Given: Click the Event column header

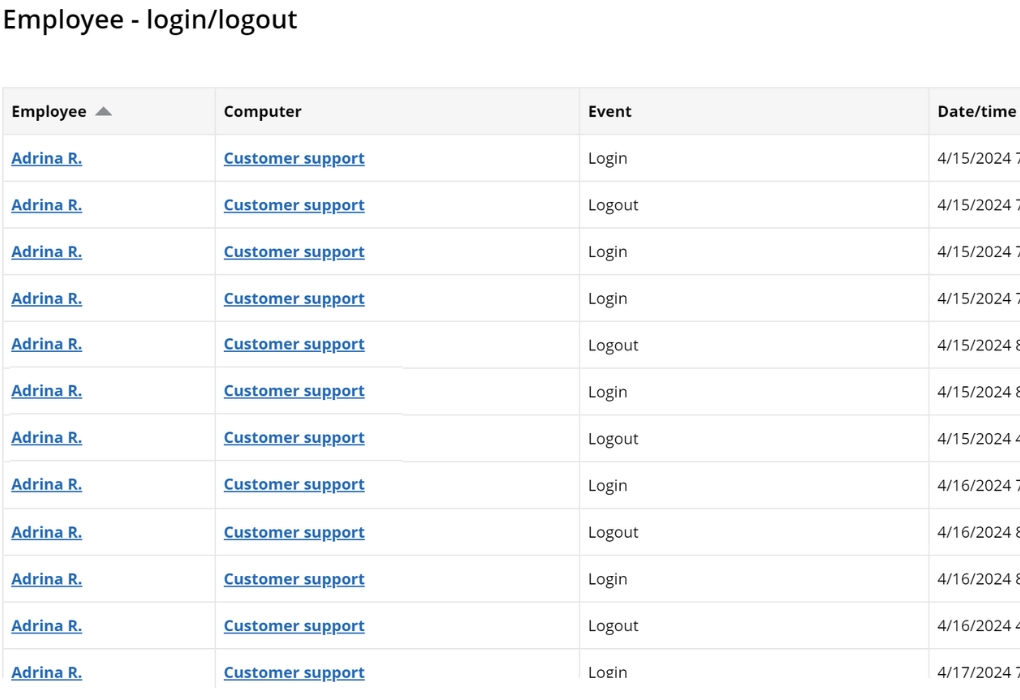Looking at the screenshot, I should pos(609,112).
